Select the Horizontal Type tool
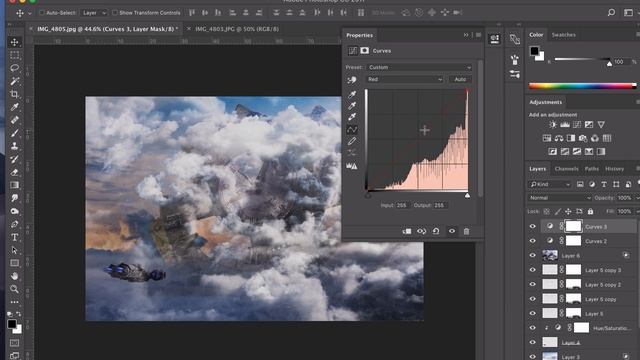Screen dimensions: 640x360 (x=14, y=237)
